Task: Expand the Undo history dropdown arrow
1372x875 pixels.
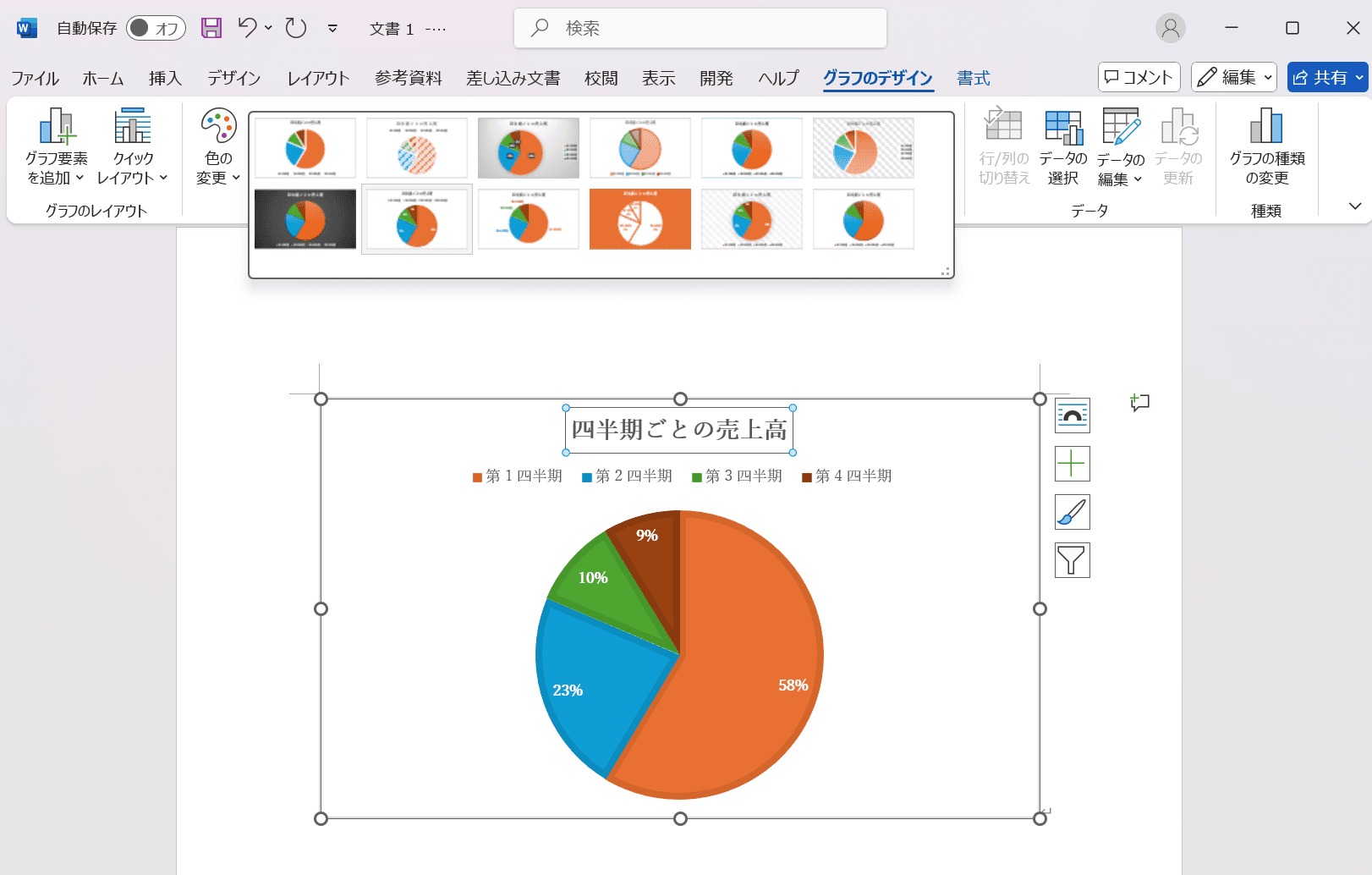Action: [269, 28]
